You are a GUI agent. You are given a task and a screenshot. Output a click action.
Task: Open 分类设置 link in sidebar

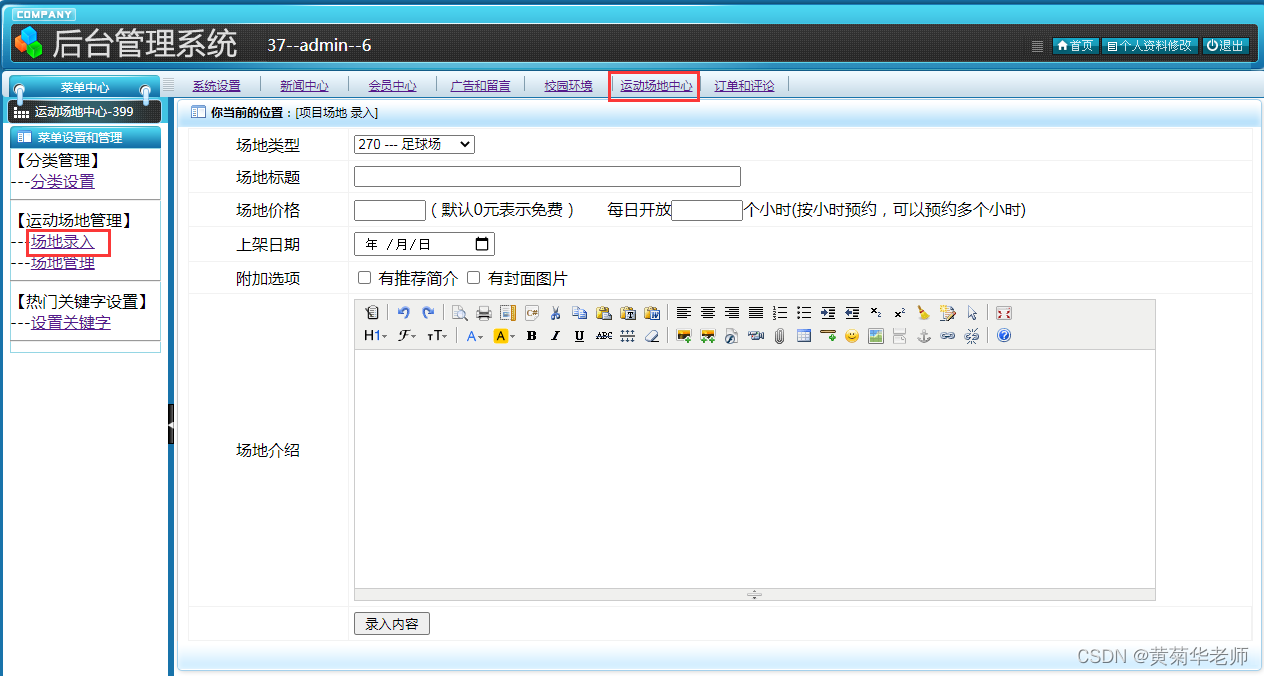pos(62,182)
